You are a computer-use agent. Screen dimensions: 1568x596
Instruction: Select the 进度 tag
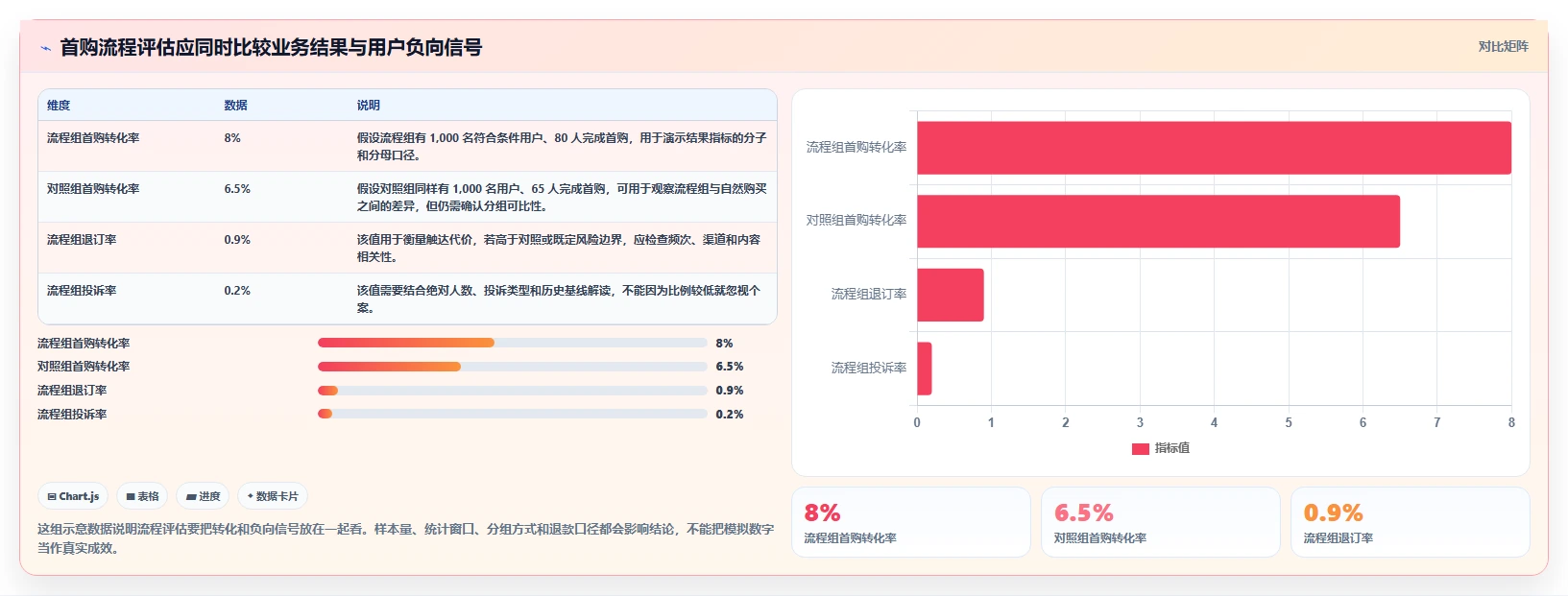(x=203, y=496)
